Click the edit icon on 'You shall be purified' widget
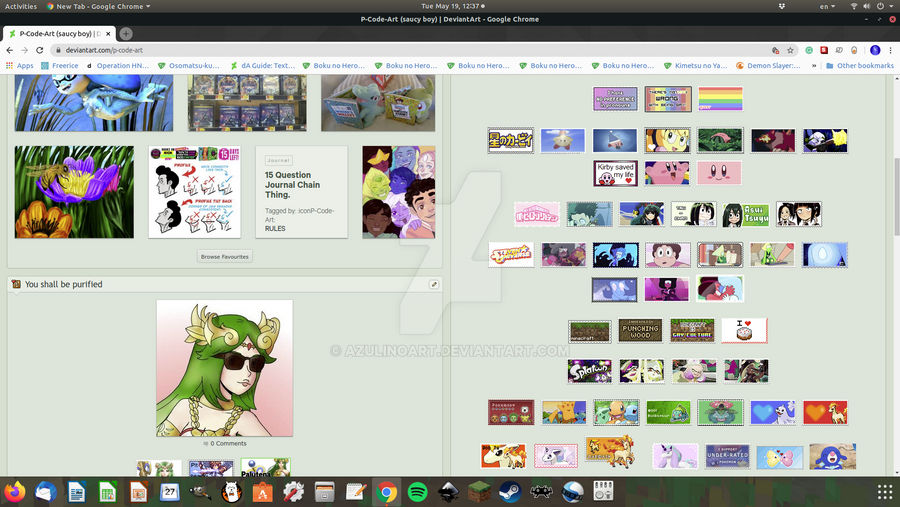900x507 pixels. [434, 284]
